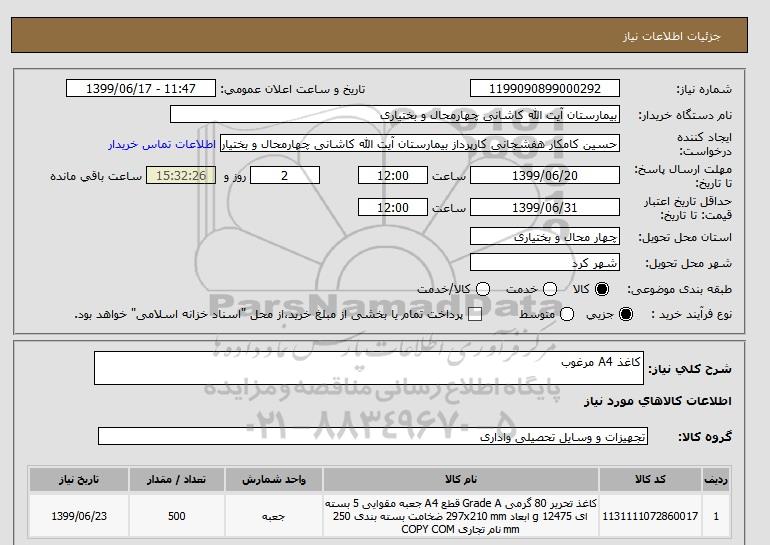Click the price validity date 1399/06/31
Image resolution: width=770 pixels, height=545 pixels.
pos(545,207)
